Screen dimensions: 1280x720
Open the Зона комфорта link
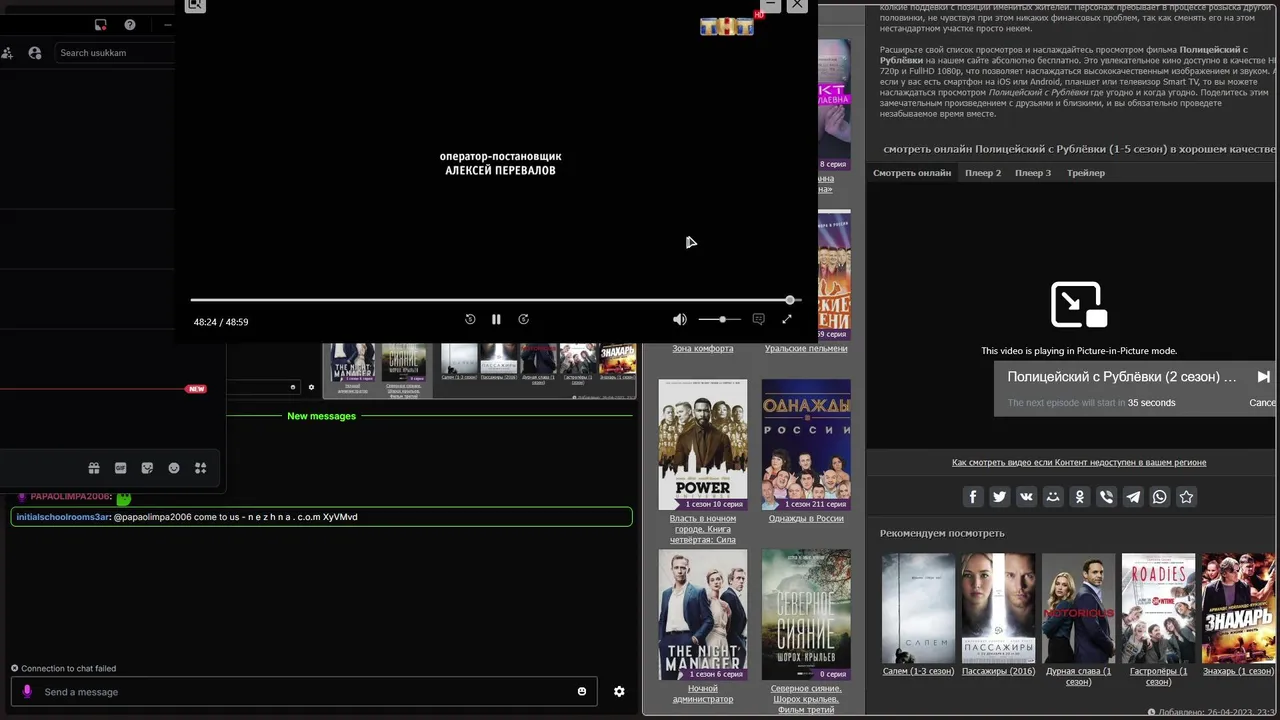[x=702, y=348]
